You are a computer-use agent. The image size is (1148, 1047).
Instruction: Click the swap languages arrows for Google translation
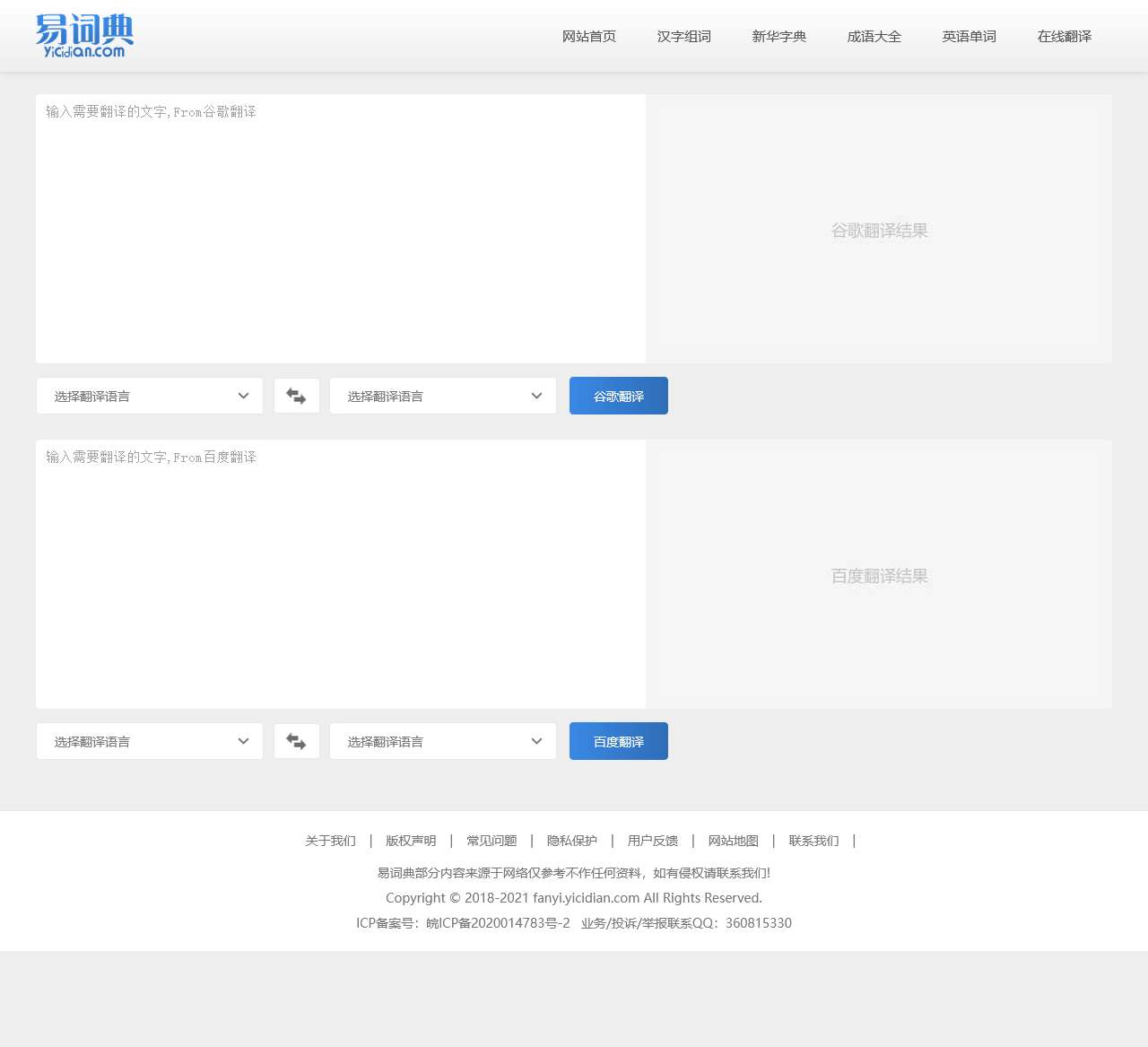(x=297, y=396)
